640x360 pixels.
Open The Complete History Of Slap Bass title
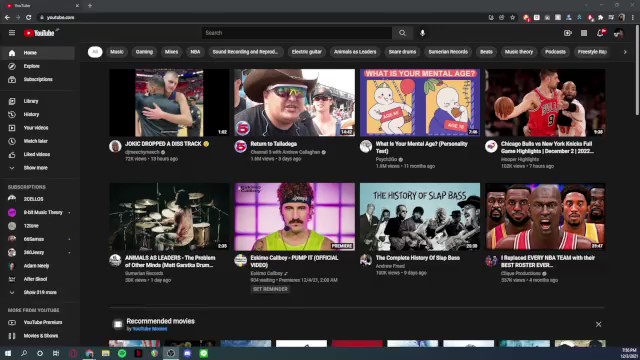pyautogui.click(x=418, y=258)
